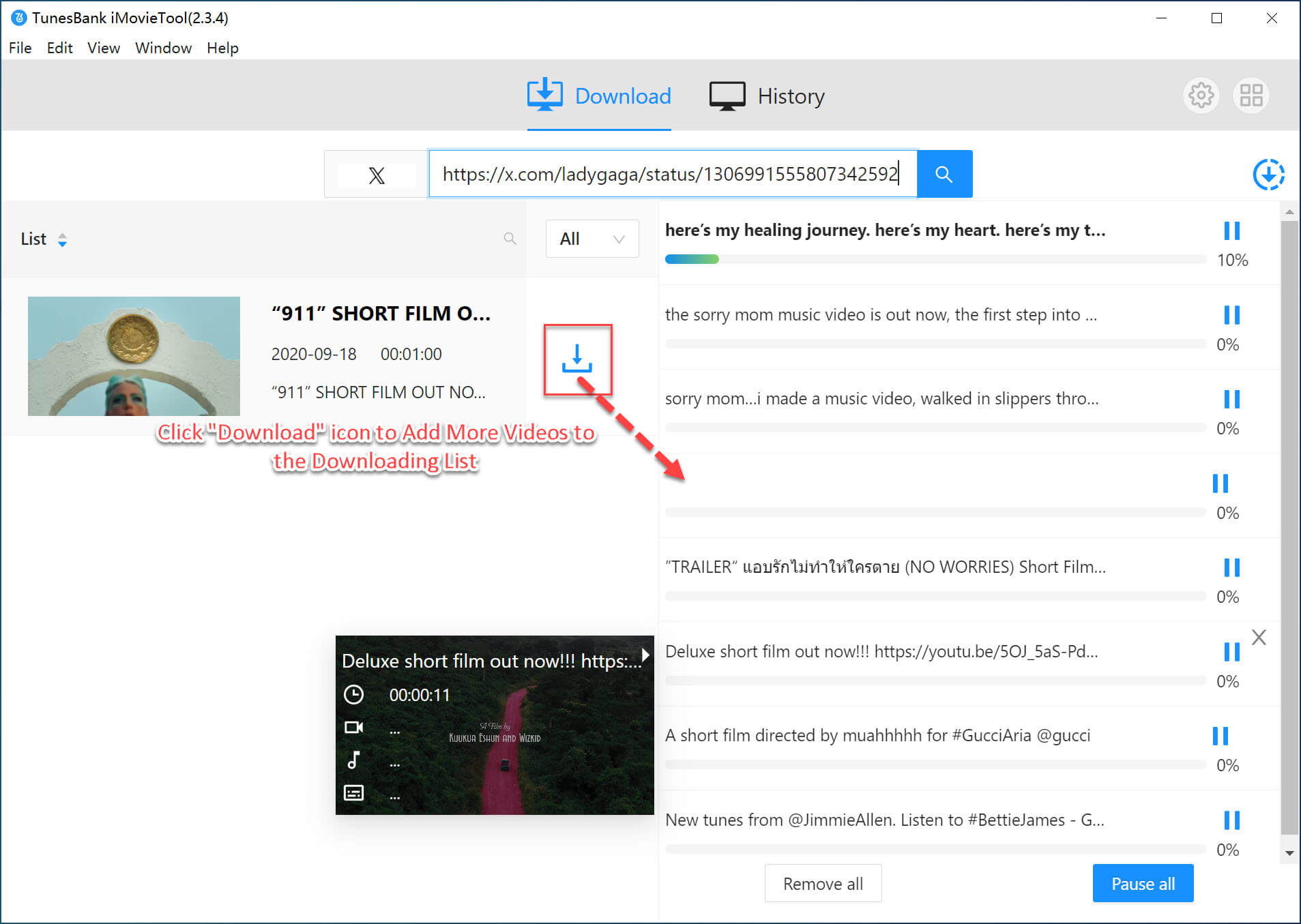Click the circular download queue icon
This screenshot has height=924, width=1301.
coord(1268,175)
